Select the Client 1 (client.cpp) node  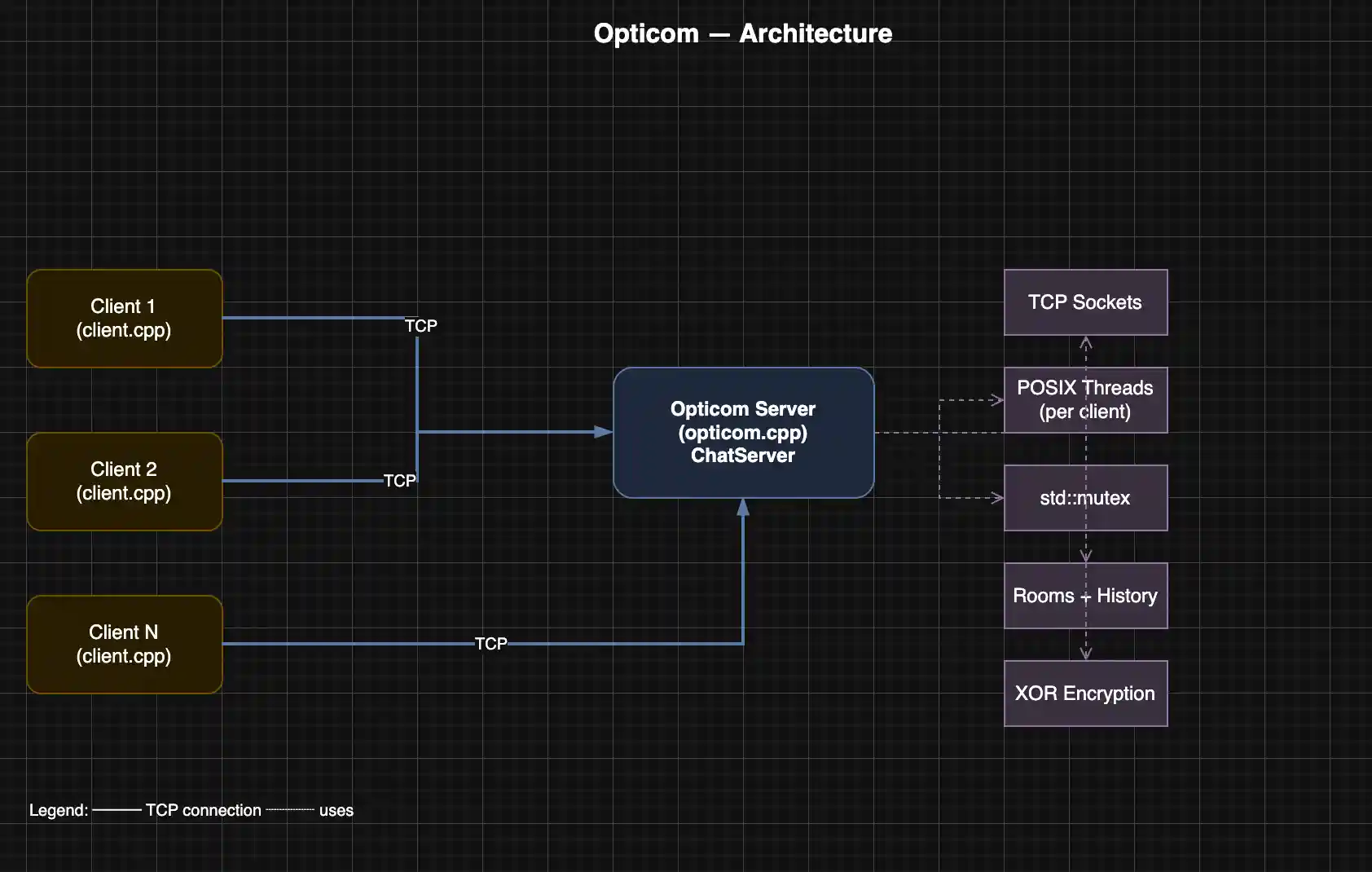coord(124,318)
